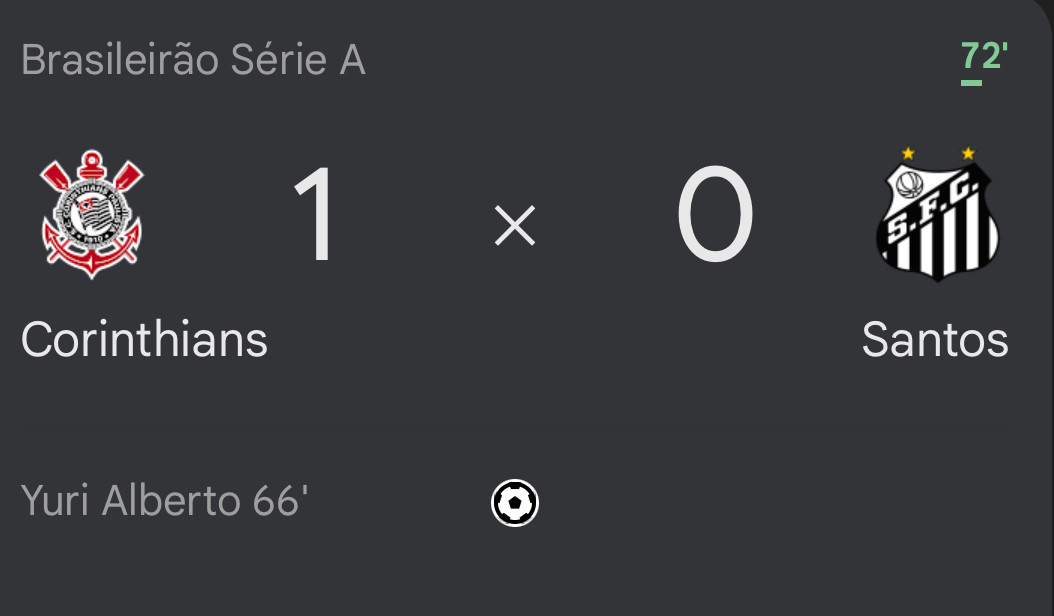Viewport: 1054px width, 616px height.
Task: Click the divider line above goal scorers
Action: coord(515,426)
